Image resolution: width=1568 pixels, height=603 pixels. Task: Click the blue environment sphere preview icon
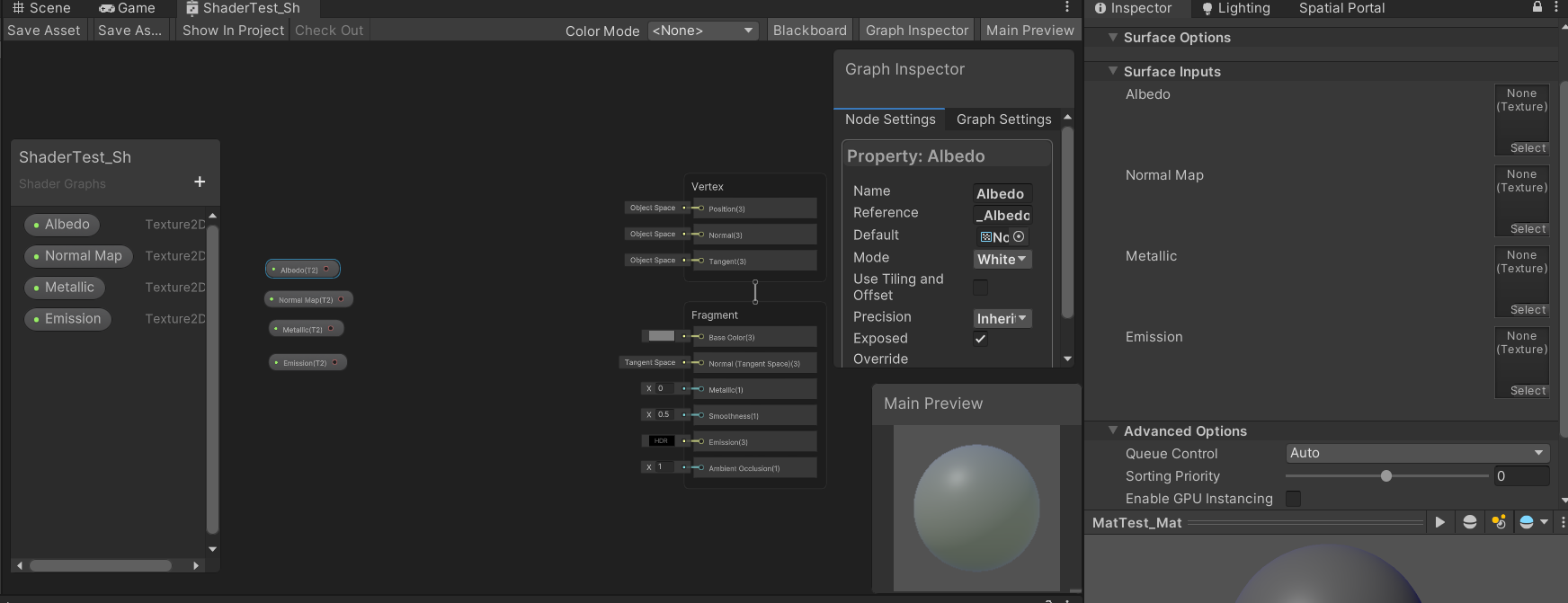[x=1526, y=522]
